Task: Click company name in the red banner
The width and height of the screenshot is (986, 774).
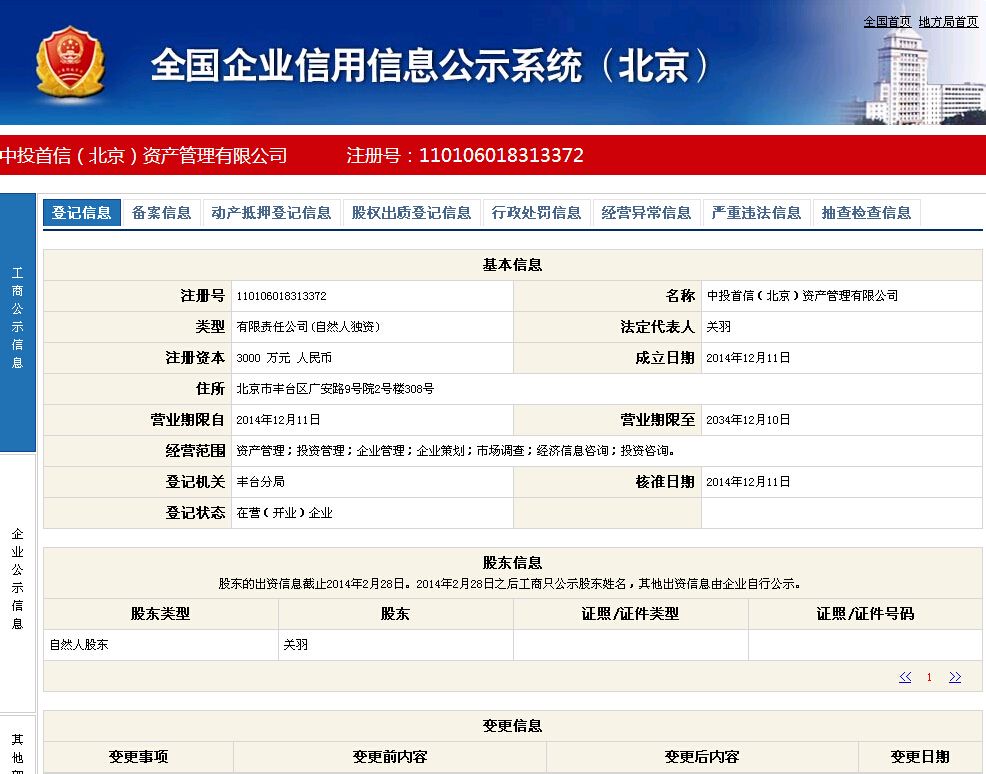Action: tap(144, 155)
